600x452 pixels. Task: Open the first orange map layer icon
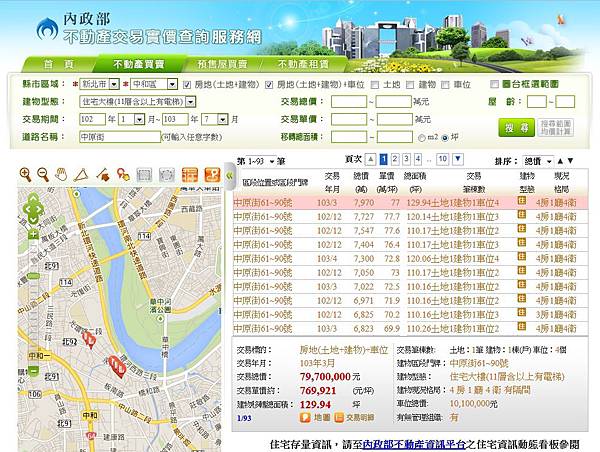click(190, 175)
